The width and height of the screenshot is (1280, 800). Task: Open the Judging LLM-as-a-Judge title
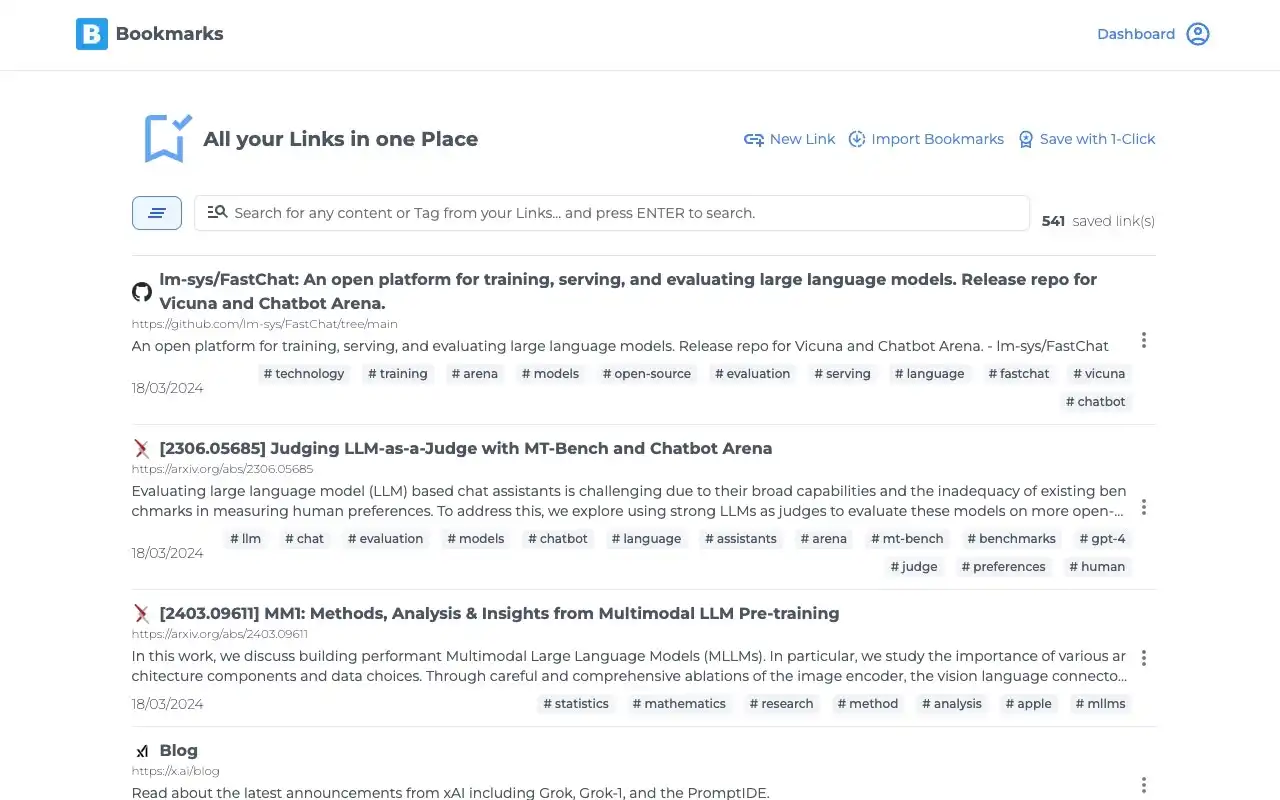465,448
